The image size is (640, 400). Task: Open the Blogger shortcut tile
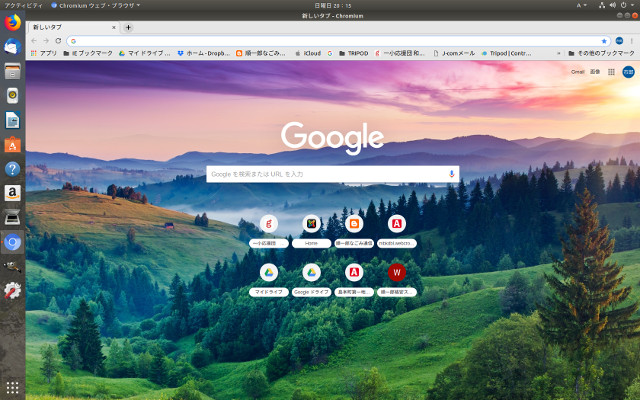[354, 224]
